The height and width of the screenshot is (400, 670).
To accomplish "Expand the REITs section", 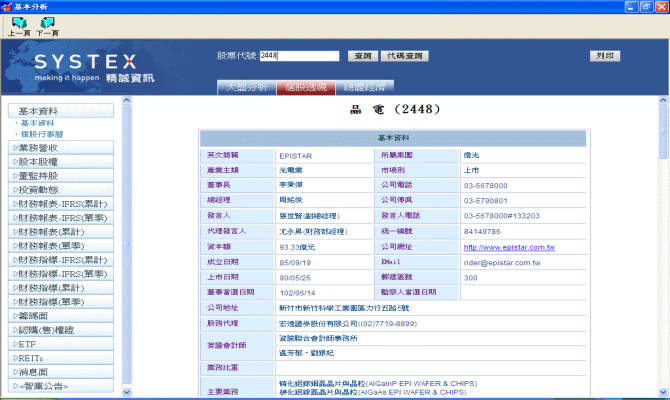I will [61, 358].
